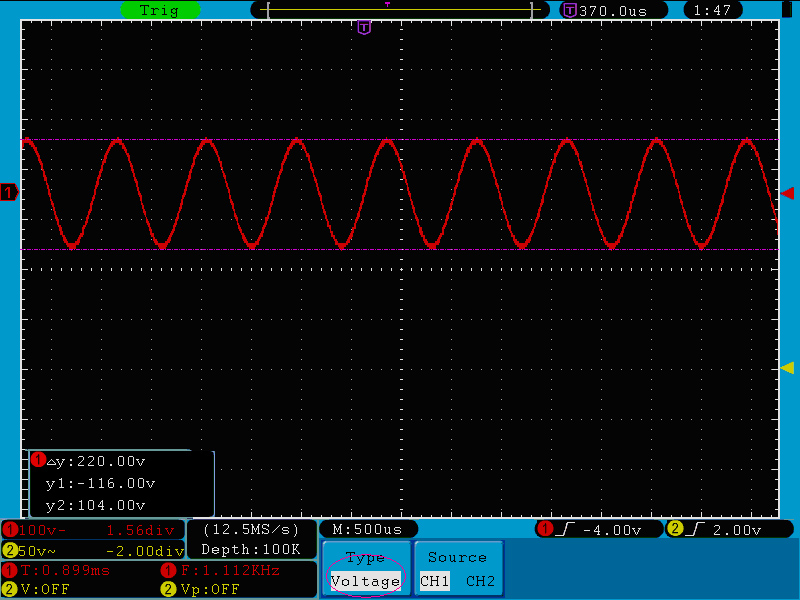Click the yellow CH2 trigger level arrow

(x=788, y=368)
